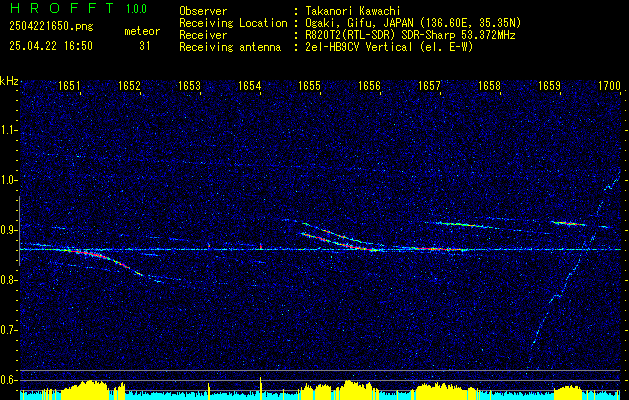Click the 1657 time axis marker
The height and width of the screenshot is (400, 629).
[429, 85]
